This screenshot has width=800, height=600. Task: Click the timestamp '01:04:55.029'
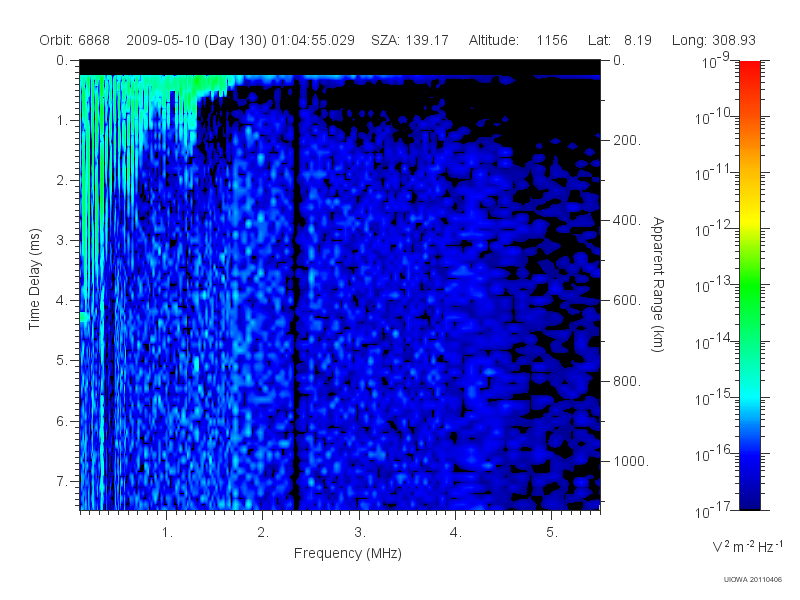point(313,40)
